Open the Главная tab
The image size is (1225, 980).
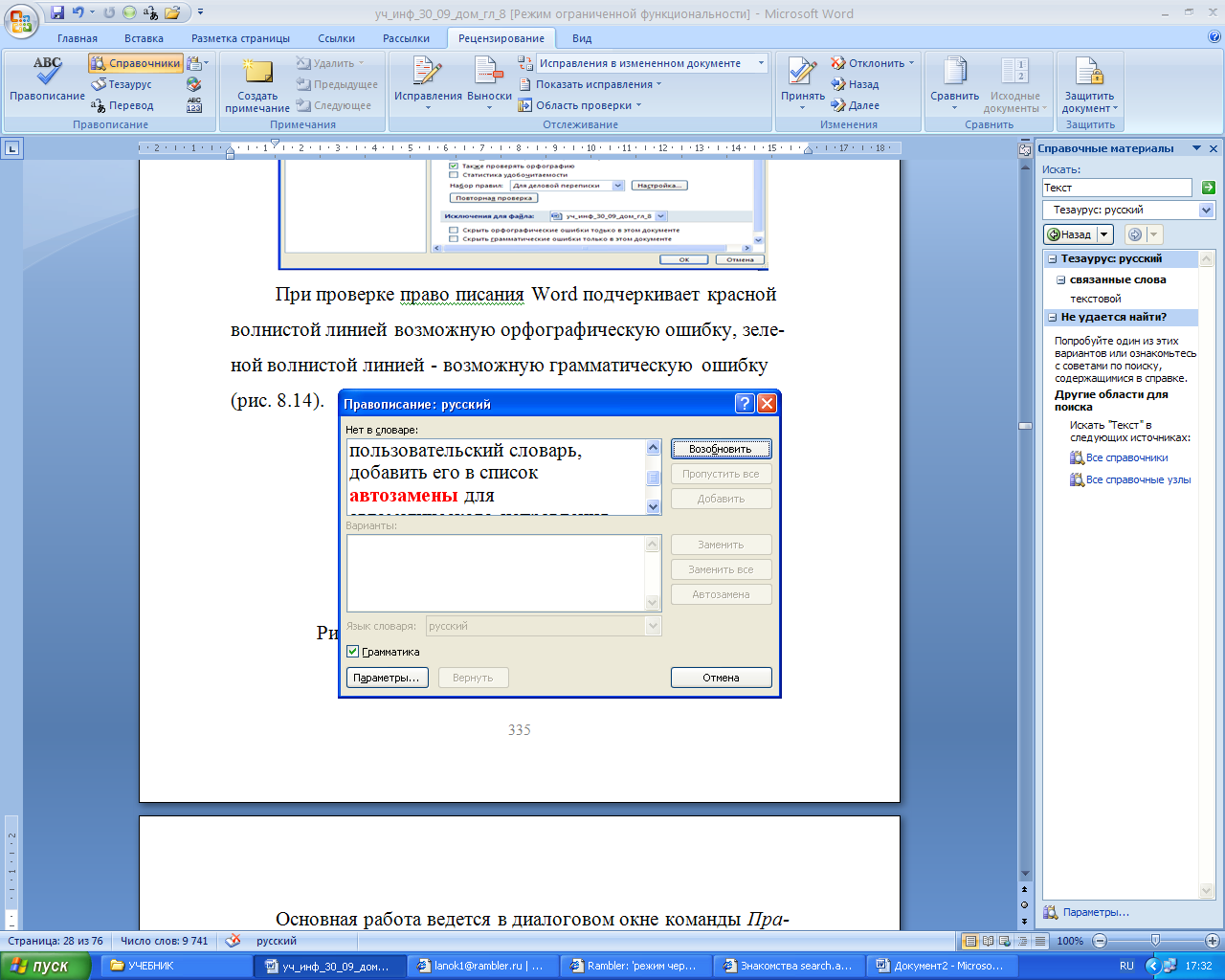(78, 38)
